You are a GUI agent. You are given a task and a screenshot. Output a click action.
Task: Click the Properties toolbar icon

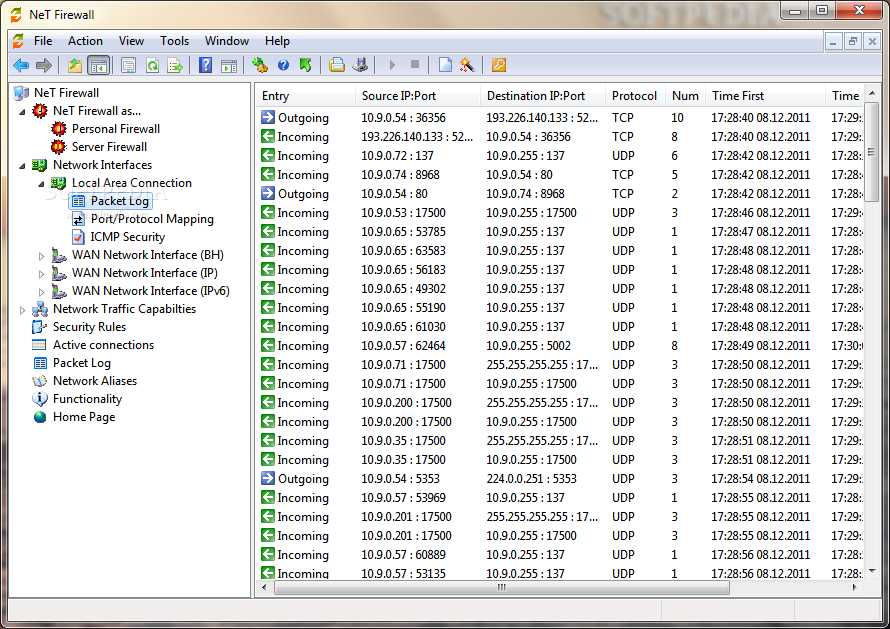(129, 65)
